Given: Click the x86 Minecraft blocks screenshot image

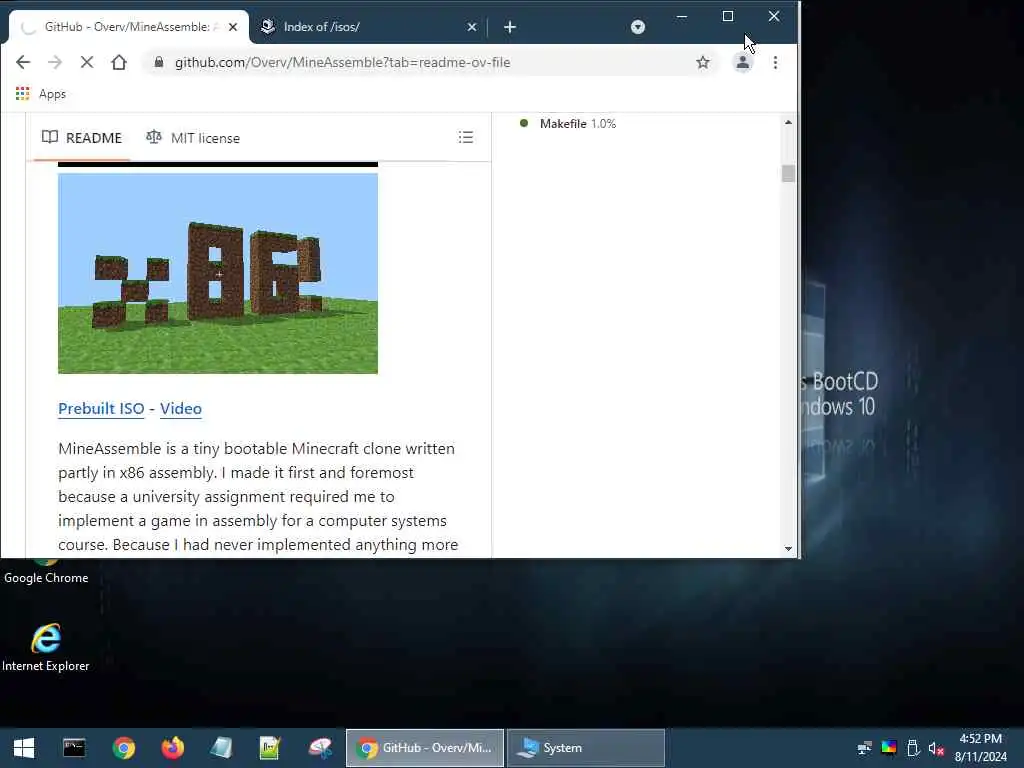Looking at the screenshot, I should click(217, 274).
